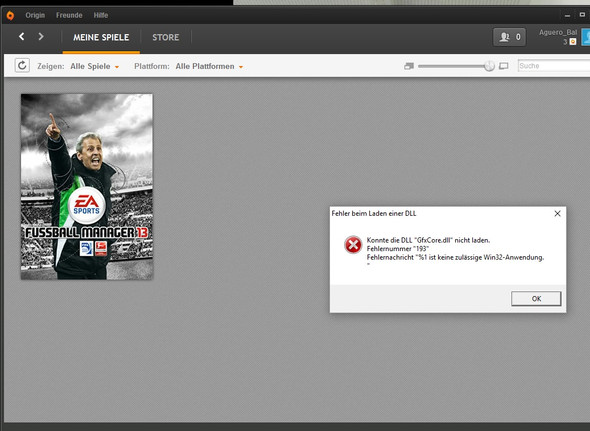This screenshot has width=590, height=431.
Task: Expand the Plattform: Alle Plattformen dropdown
Action: [x=209, y=66]
